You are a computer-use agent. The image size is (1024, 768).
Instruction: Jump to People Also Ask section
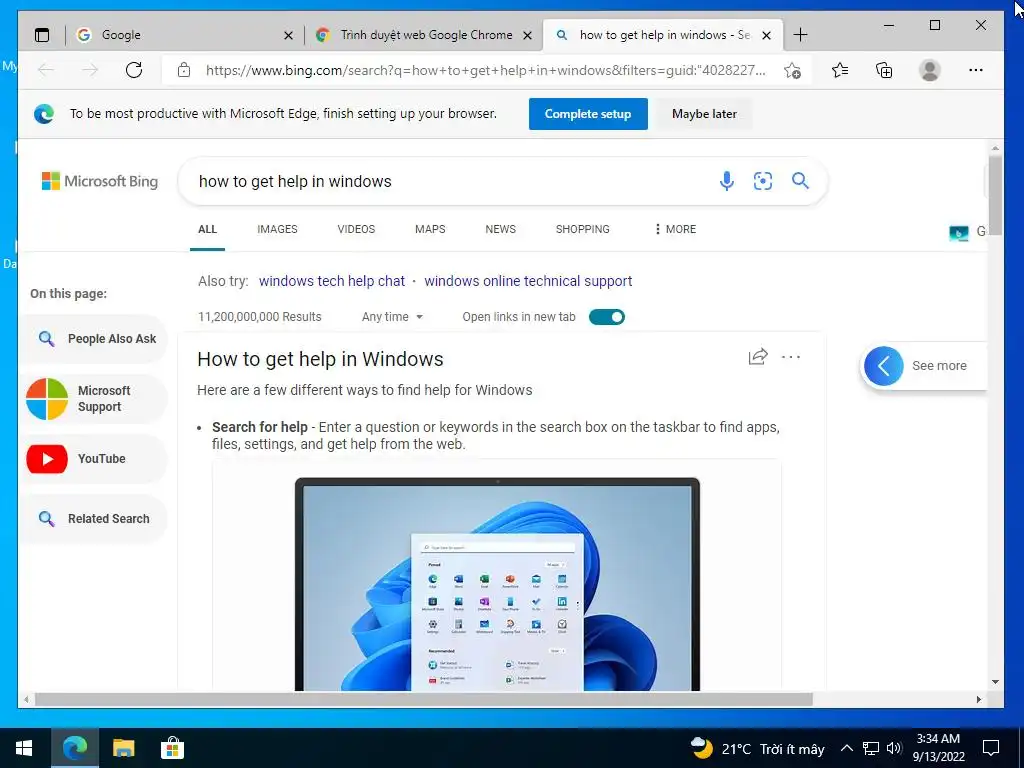93,339
